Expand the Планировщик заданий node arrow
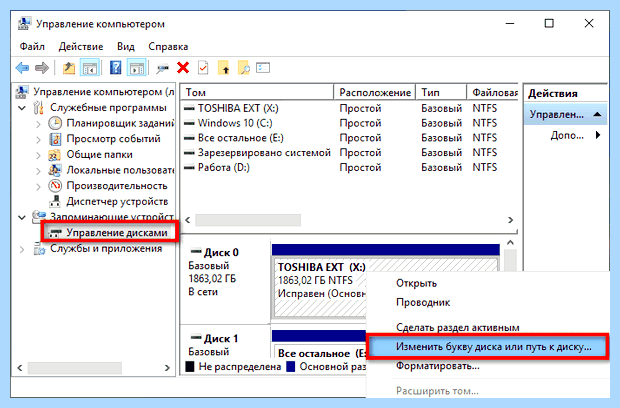The image size is (620, 408). click(x=38, y=124)
